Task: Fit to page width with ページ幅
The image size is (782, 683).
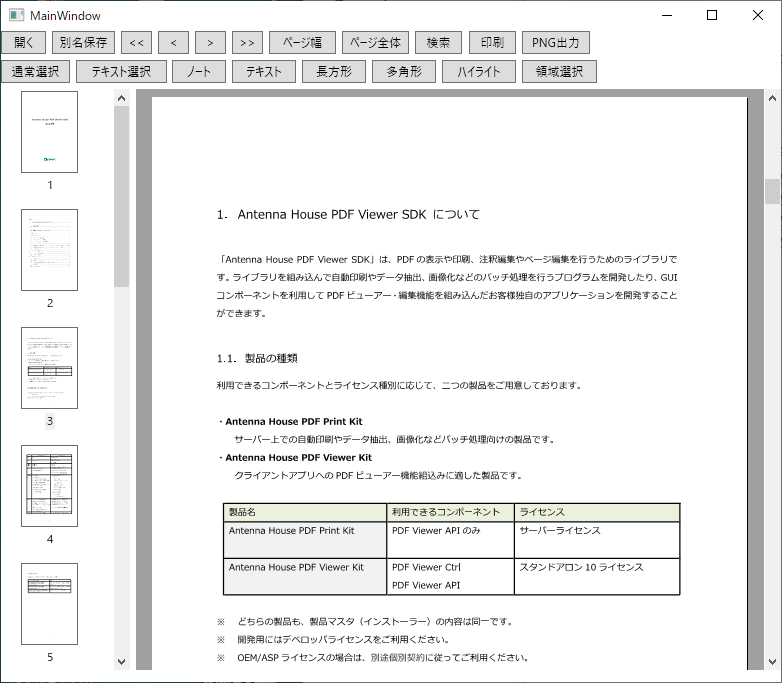Action: click(302, 42)
